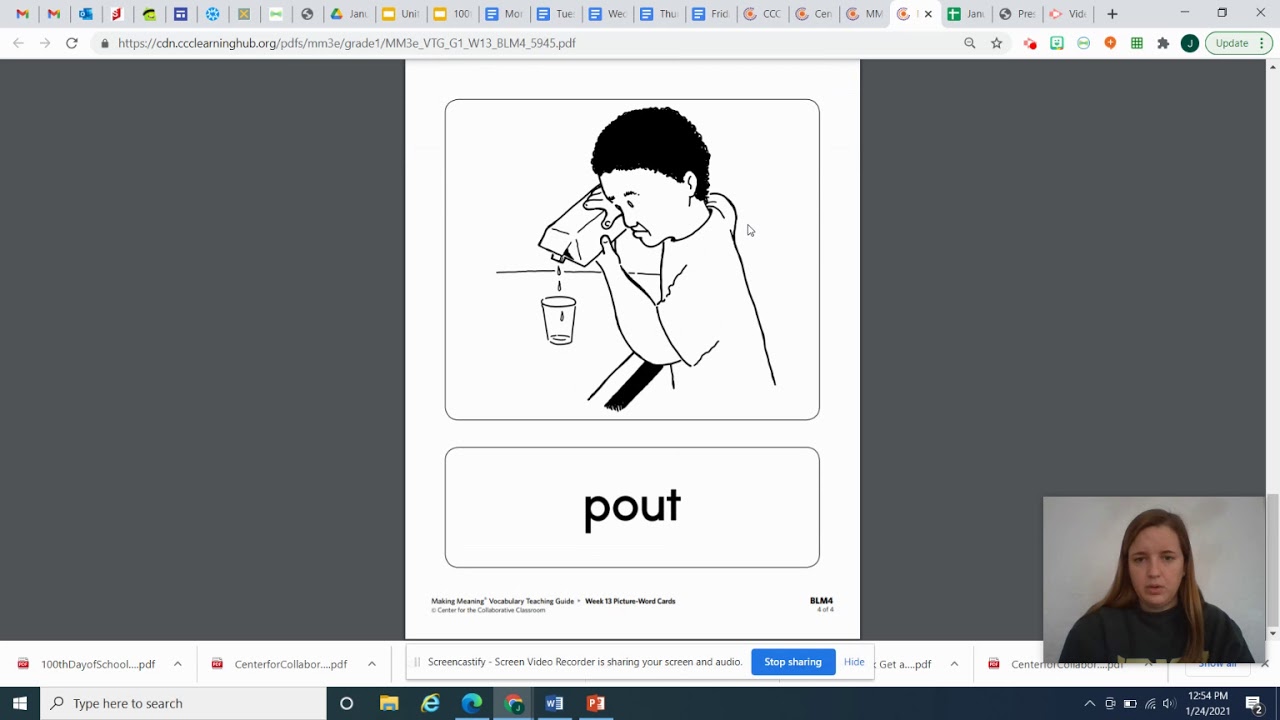
Task: Open the Extensions puzzle menu
Action: 1163,43
